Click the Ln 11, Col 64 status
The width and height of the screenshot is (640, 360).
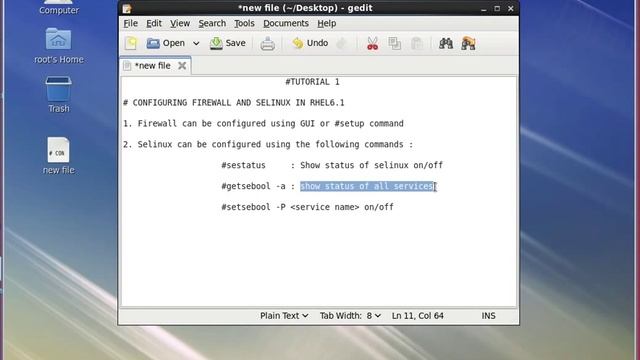pyautogui.click(x=418, y=316)
